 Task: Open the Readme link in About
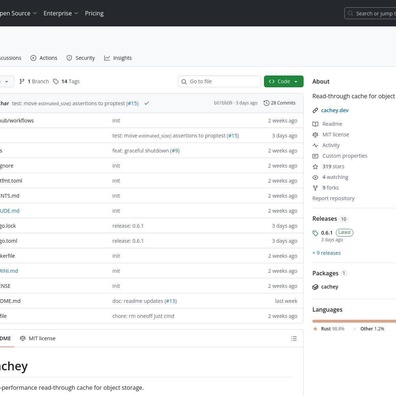[x=332, y=124]
